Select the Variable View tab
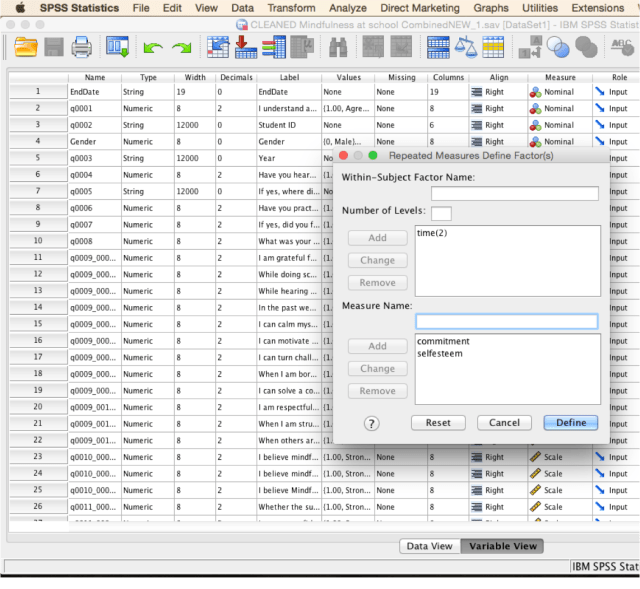Viewport: 640px width, 589px height. pyautogui.click(x=502, y=546)
